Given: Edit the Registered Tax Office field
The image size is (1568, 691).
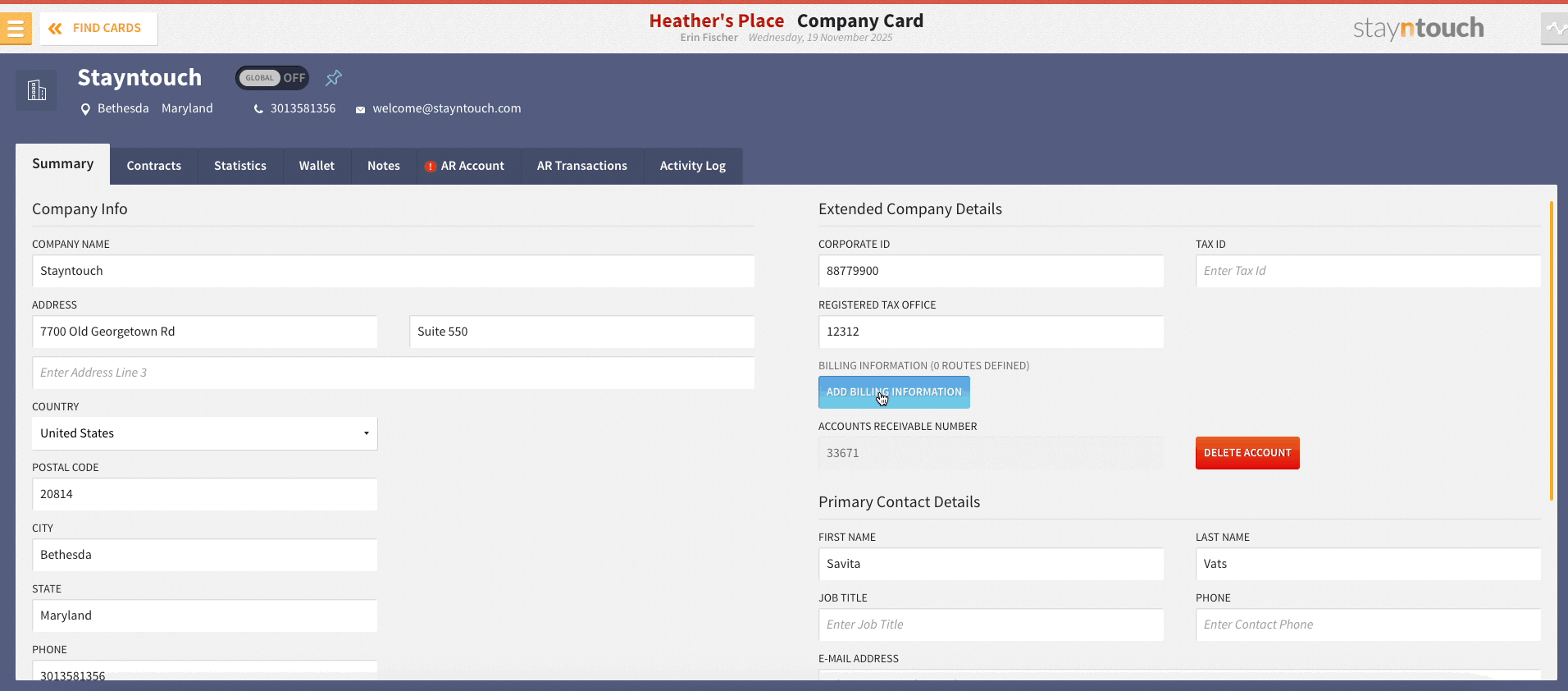Looking at the screenshot, I should pos(991,332).
